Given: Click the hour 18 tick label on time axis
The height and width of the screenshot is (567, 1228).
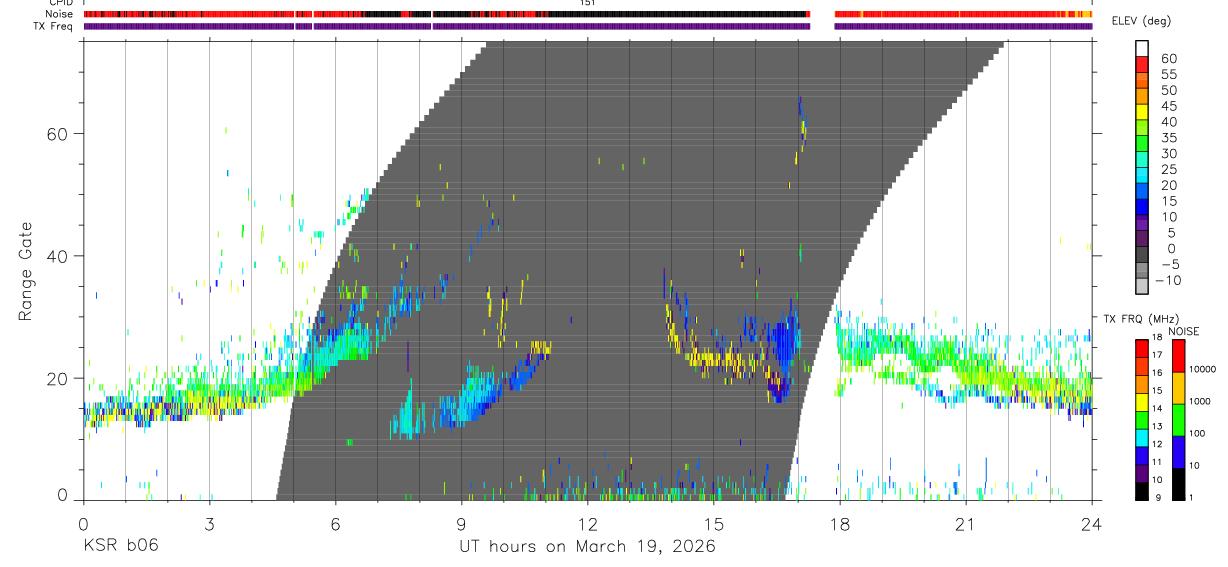Looking at the screenshot, I should coord(839,524).
